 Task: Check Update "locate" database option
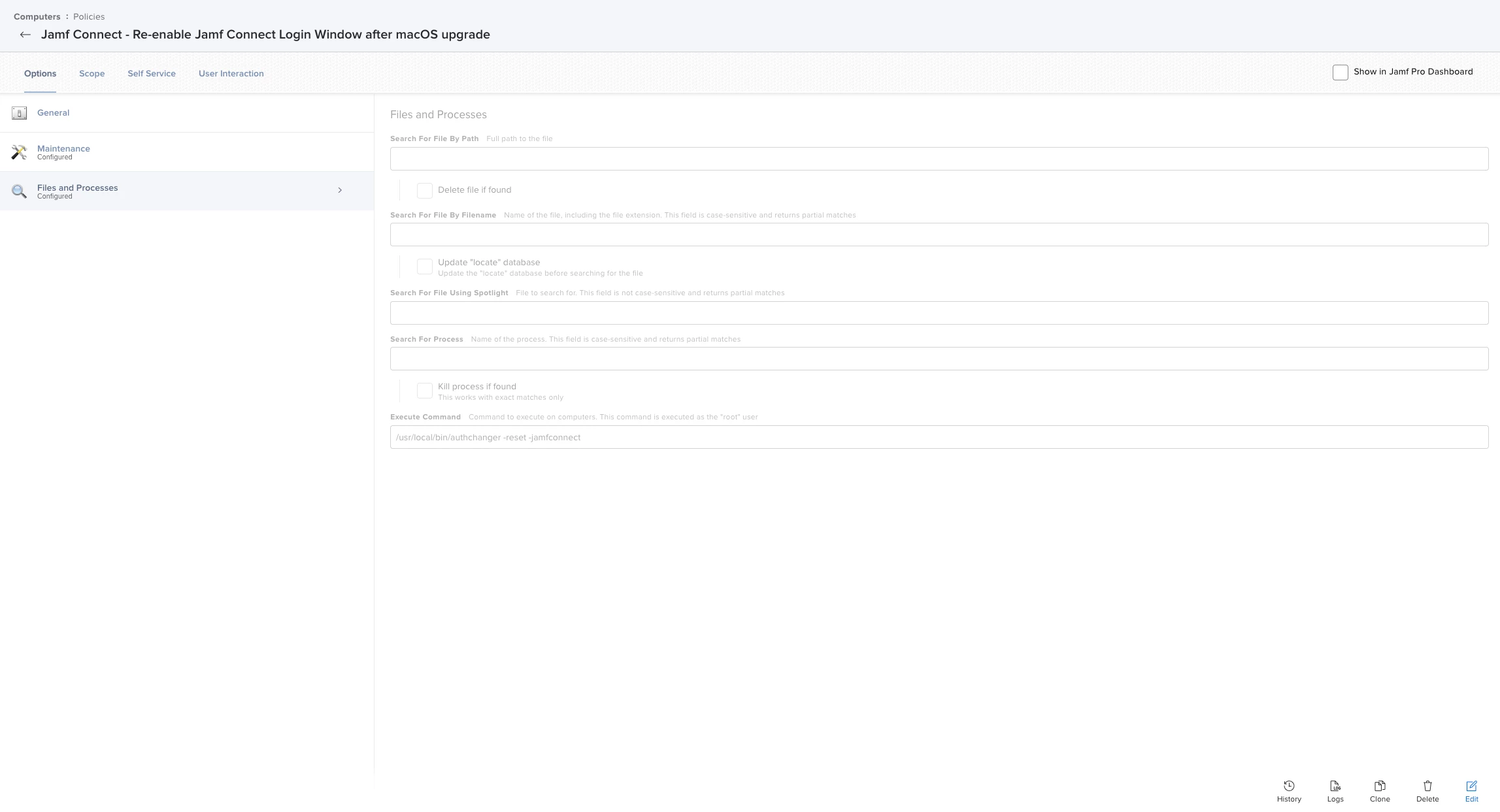click(425, 267)
